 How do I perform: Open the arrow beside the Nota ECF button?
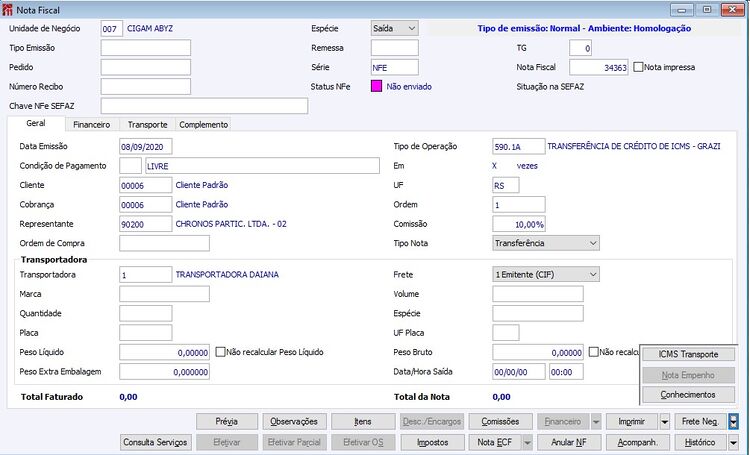coord(527,443)
